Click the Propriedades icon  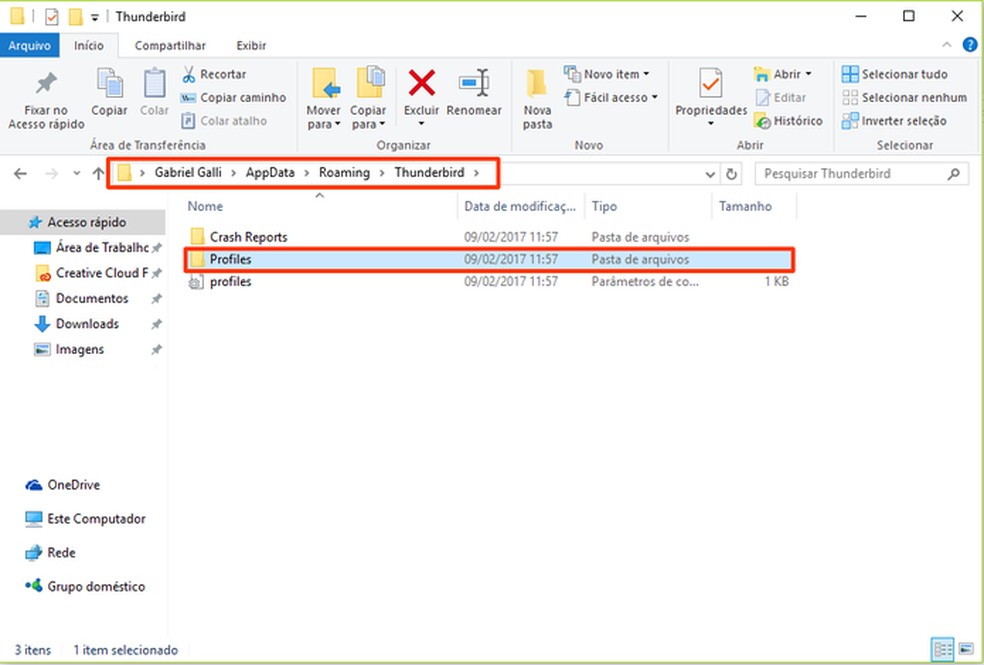pos(711,83)
